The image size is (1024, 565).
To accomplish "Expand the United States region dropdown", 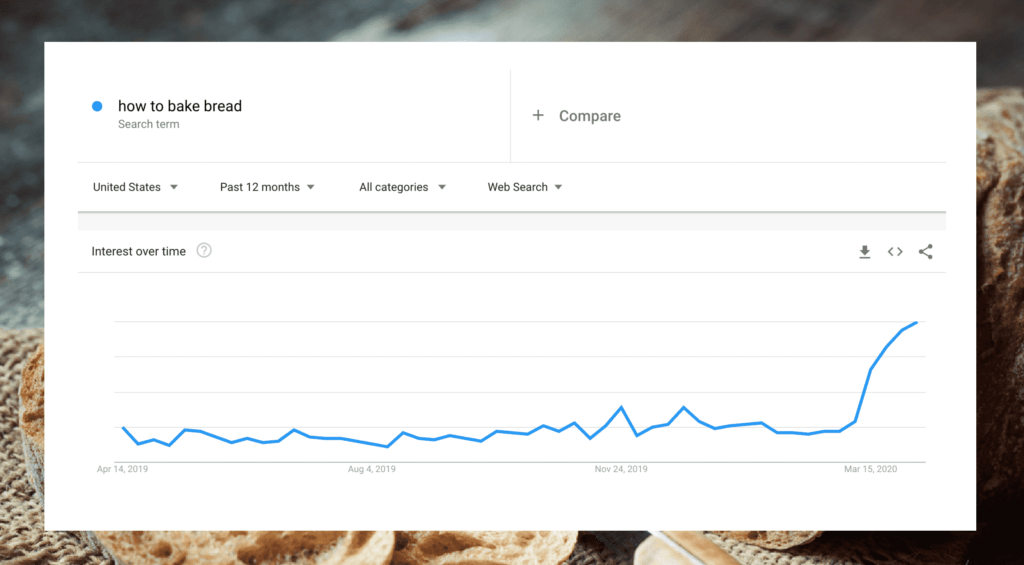I will coord(135,187).
